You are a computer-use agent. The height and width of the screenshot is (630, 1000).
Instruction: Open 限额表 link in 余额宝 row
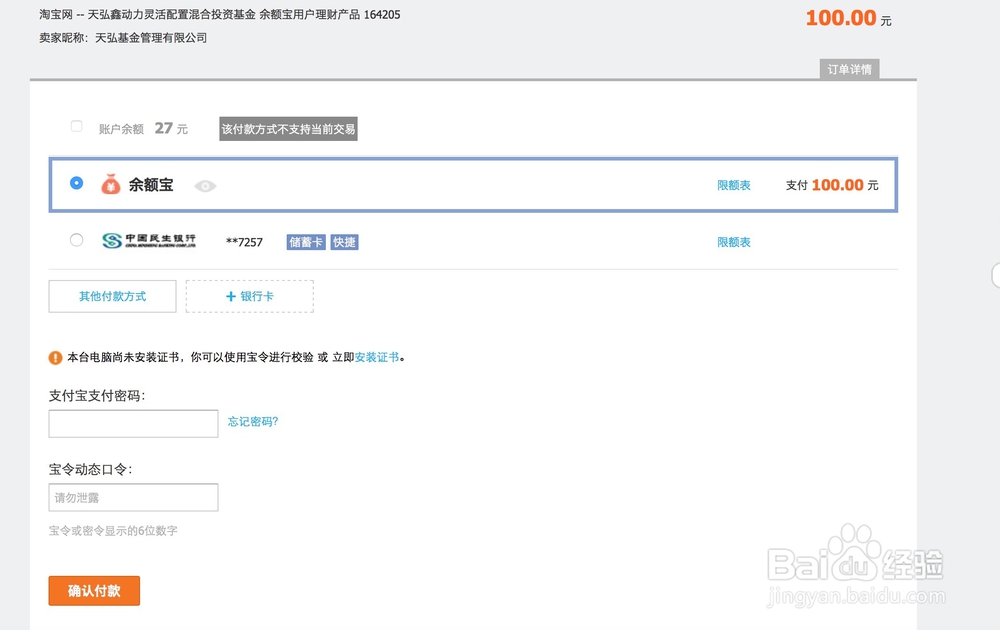733,186
